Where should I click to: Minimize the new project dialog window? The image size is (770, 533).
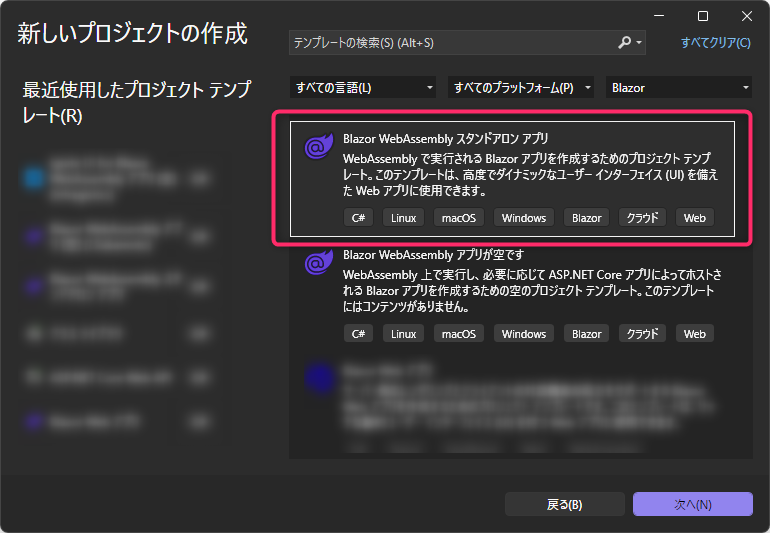coord(659,16)
